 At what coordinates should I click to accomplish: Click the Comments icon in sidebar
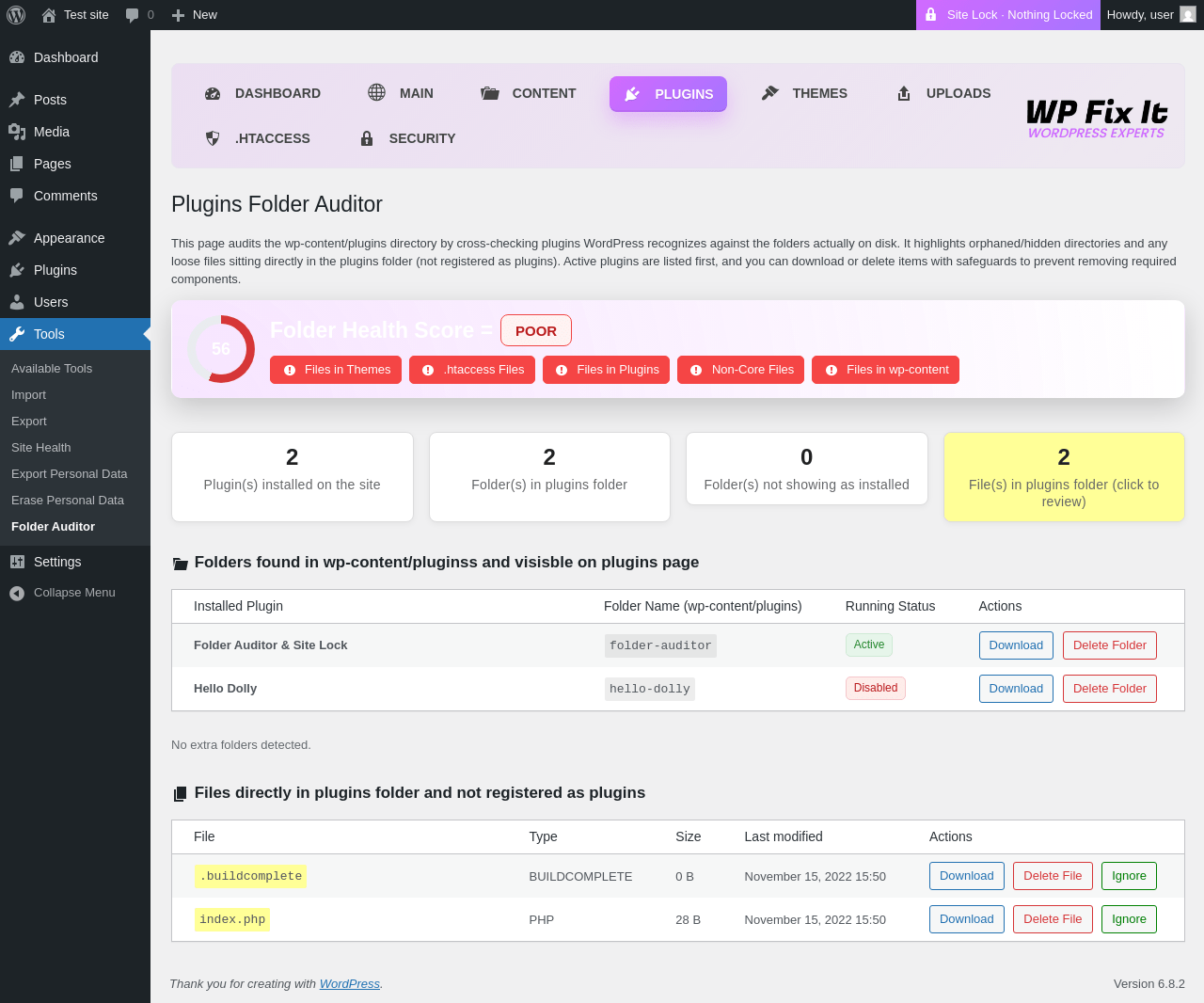[x=17, y=196]
